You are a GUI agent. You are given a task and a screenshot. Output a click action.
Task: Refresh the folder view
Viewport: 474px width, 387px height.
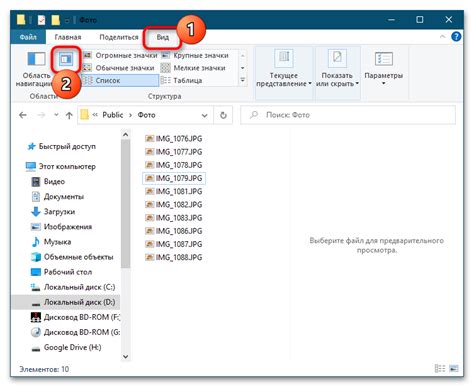click(223, 115)
